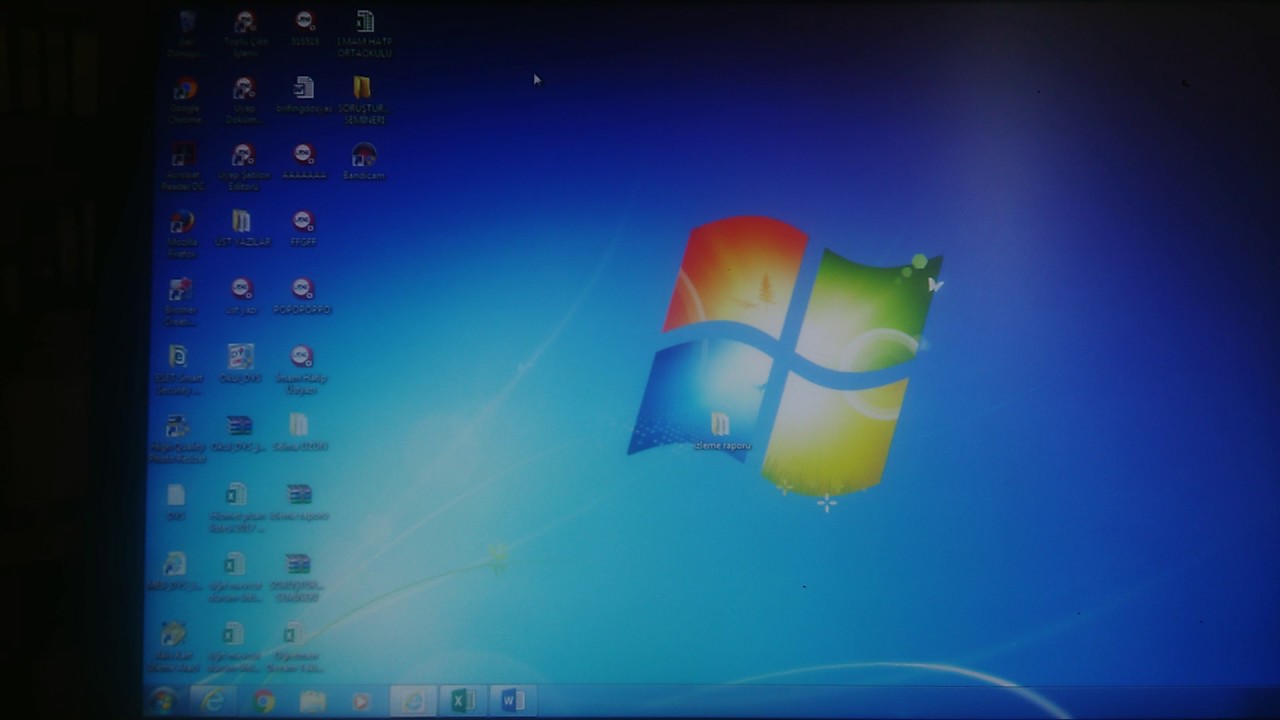
Task: Open the üst yazı desktop file
Action: pyautogui.click(x=241, y=296)
